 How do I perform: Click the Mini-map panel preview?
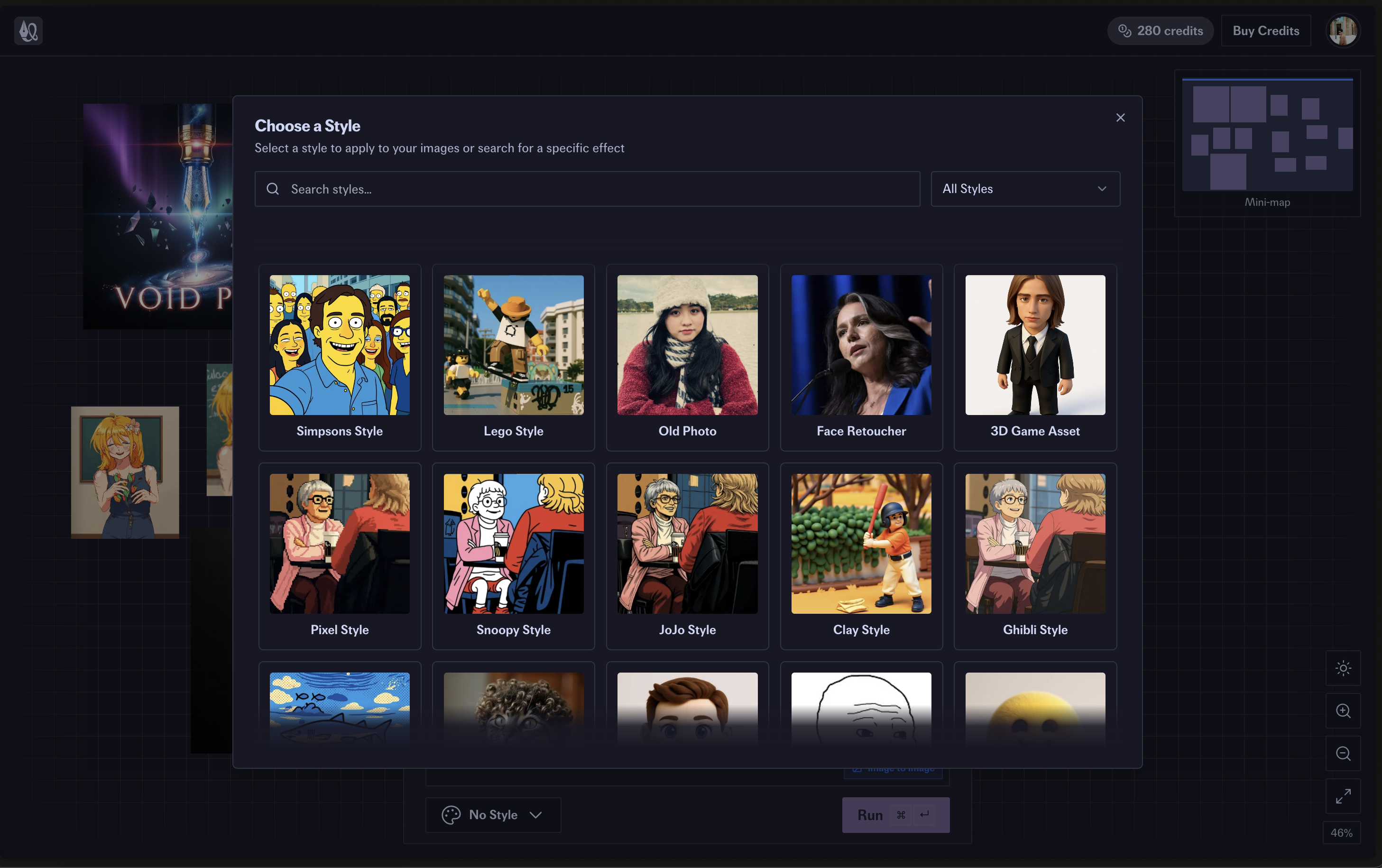pos(1267,134)
